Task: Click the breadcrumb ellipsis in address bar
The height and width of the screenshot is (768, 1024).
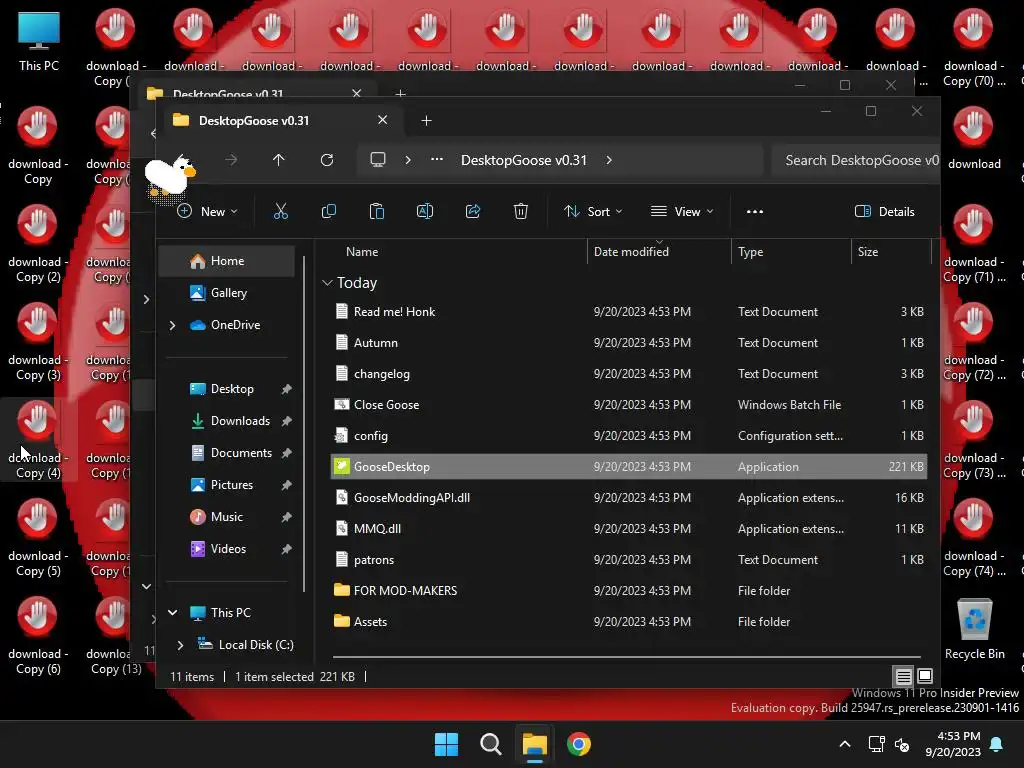Action: tap(437, 160)
